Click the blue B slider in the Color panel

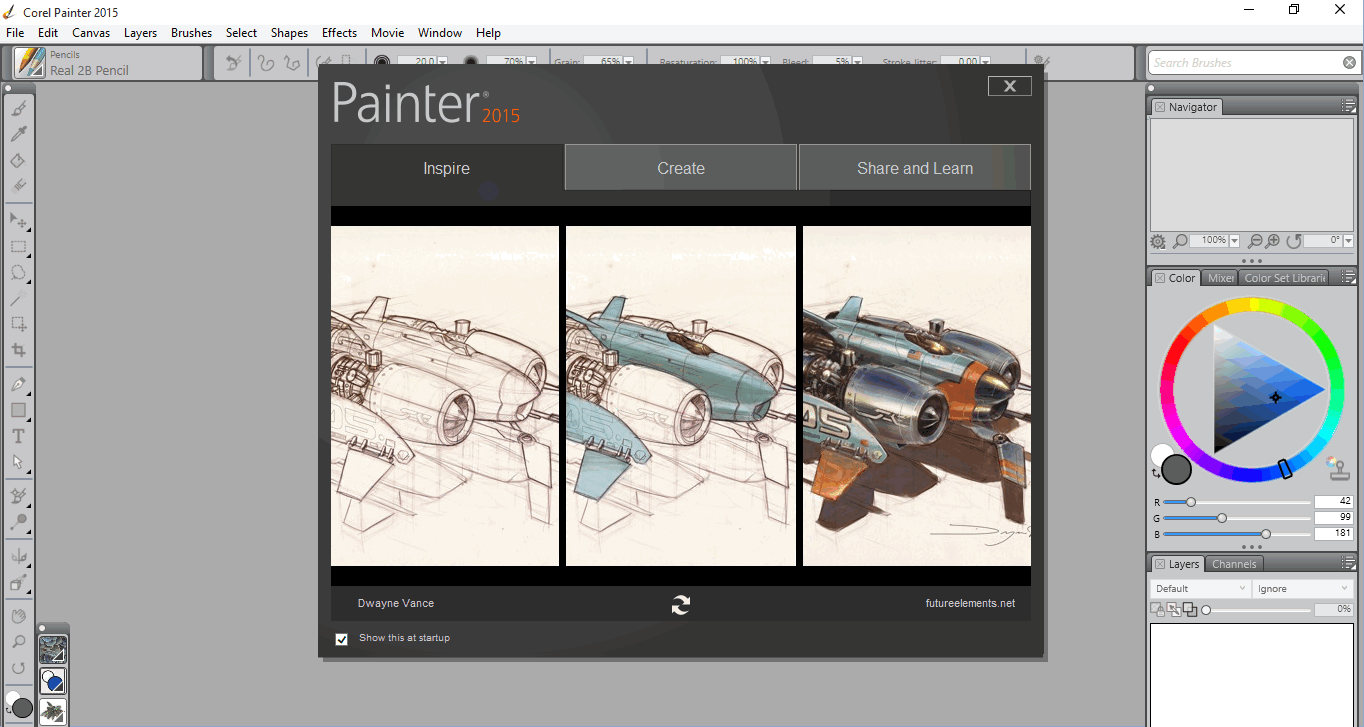point(1236,534)
